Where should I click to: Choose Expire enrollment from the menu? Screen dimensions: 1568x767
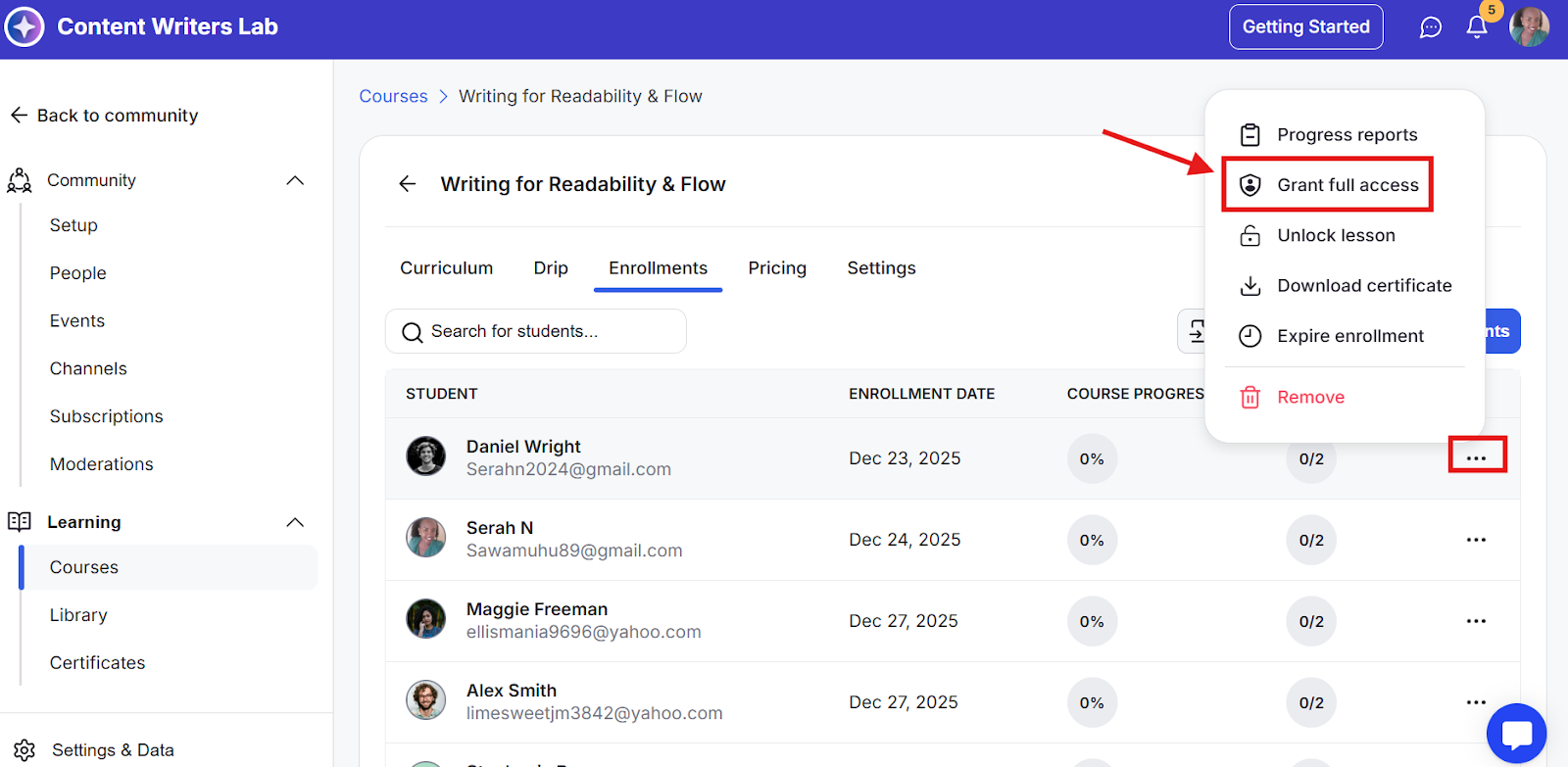tap(1349, 336)
